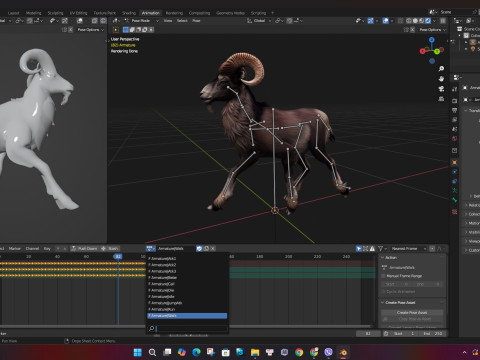The height and width of the screenshot is (360, 480).
Task: Switch to the Compositing workspace tab
Action: 199,13
